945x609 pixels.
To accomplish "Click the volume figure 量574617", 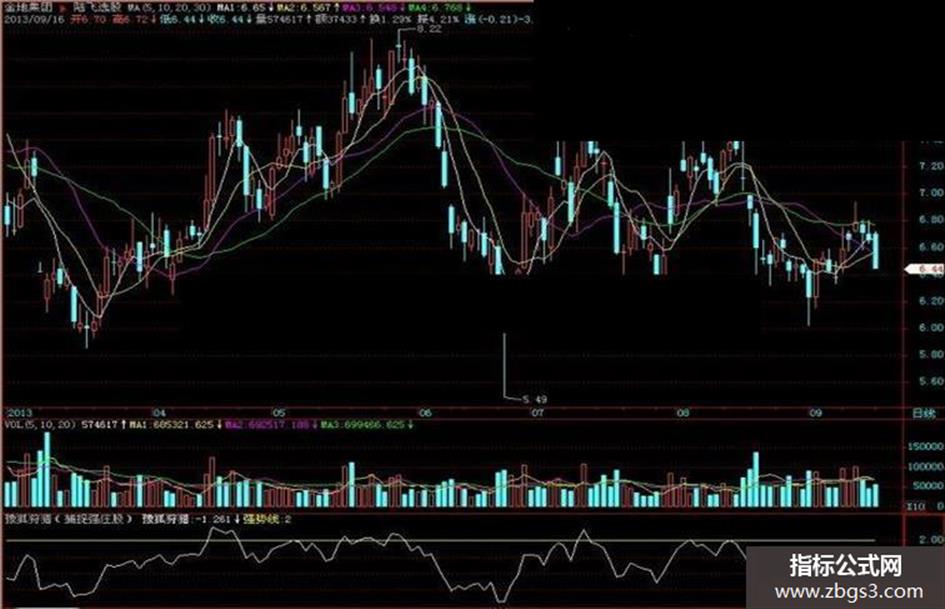I will (x=282, y=19).
